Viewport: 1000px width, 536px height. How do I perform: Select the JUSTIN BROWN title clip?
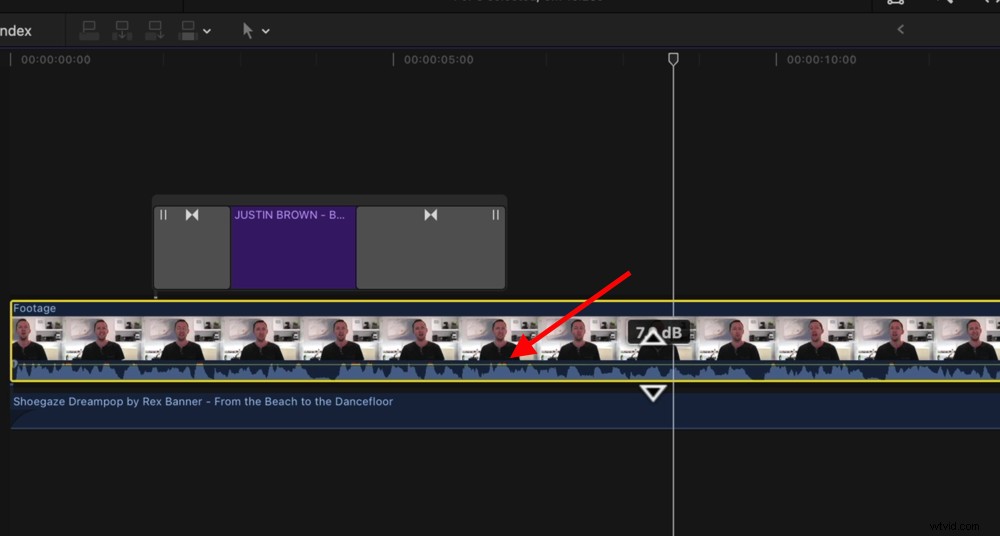293,248
